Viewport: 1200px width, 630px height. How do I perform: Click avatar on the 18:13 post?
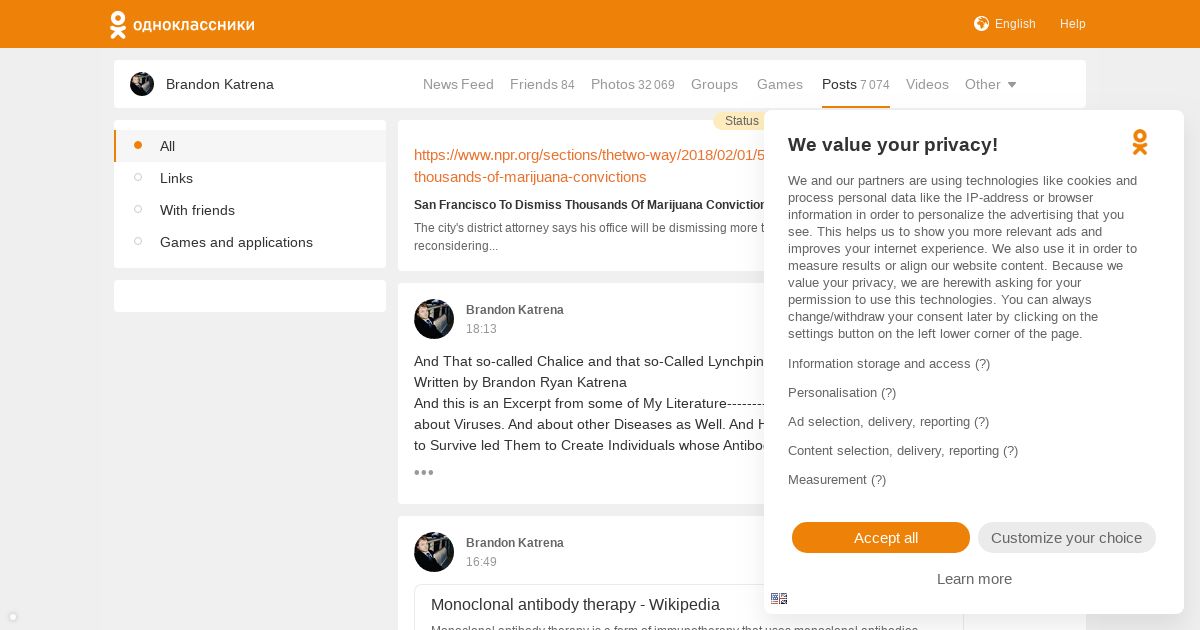click(x=434, y=319)
